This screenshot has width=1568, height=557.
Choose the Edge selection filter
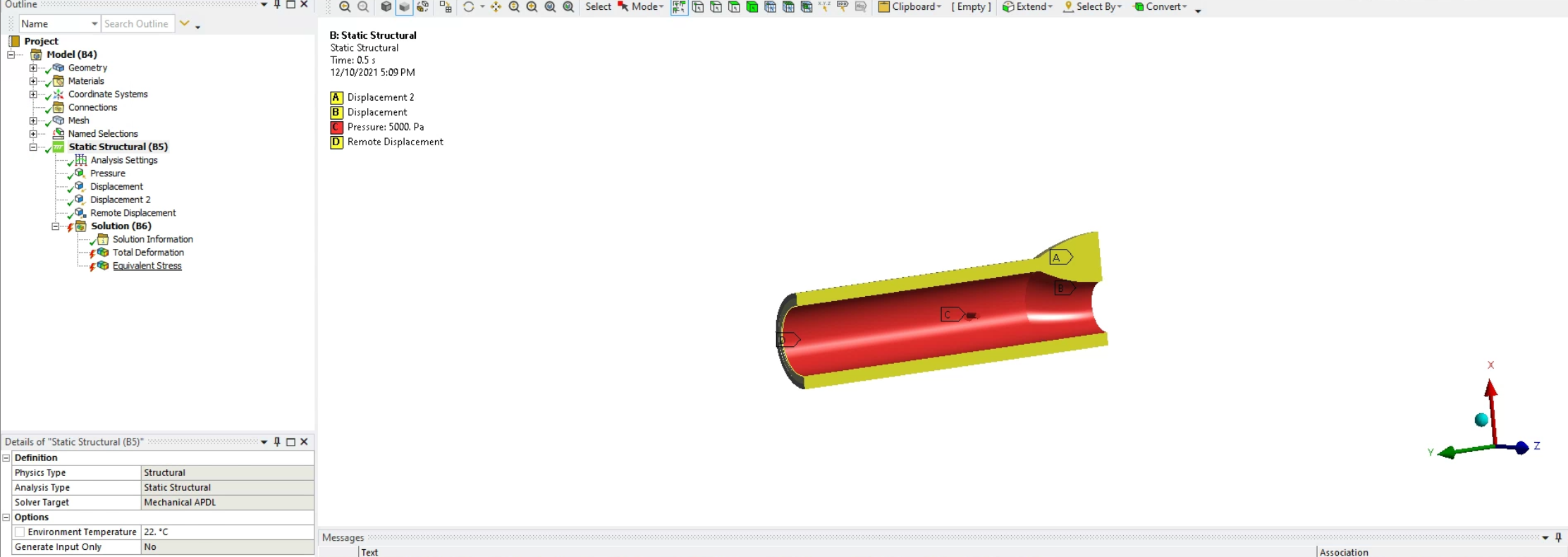click(716, 7)
